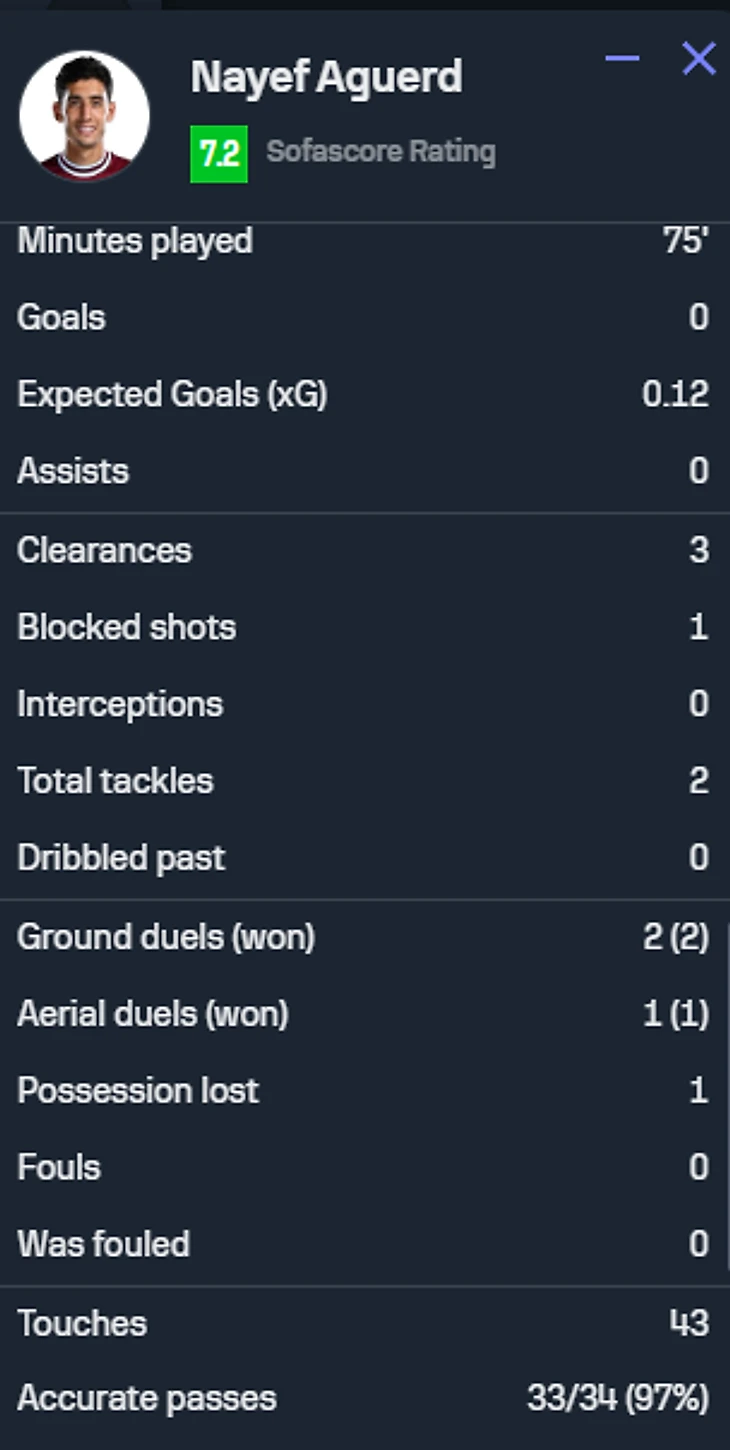Click the Blocked shots stat
The height and width of the screenshot is (1450, 730).
[363, 627]
